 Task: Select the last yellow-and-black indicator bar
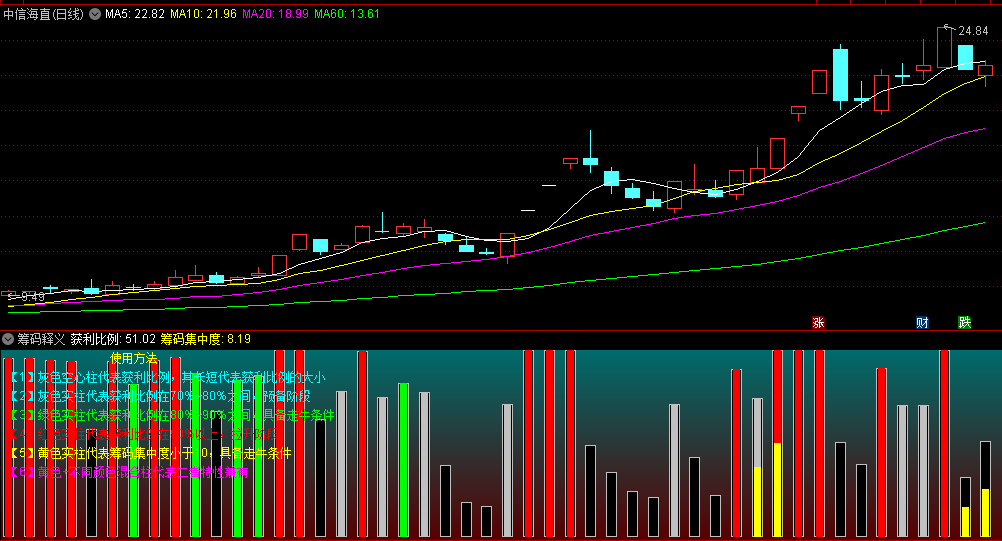point(985,489)
